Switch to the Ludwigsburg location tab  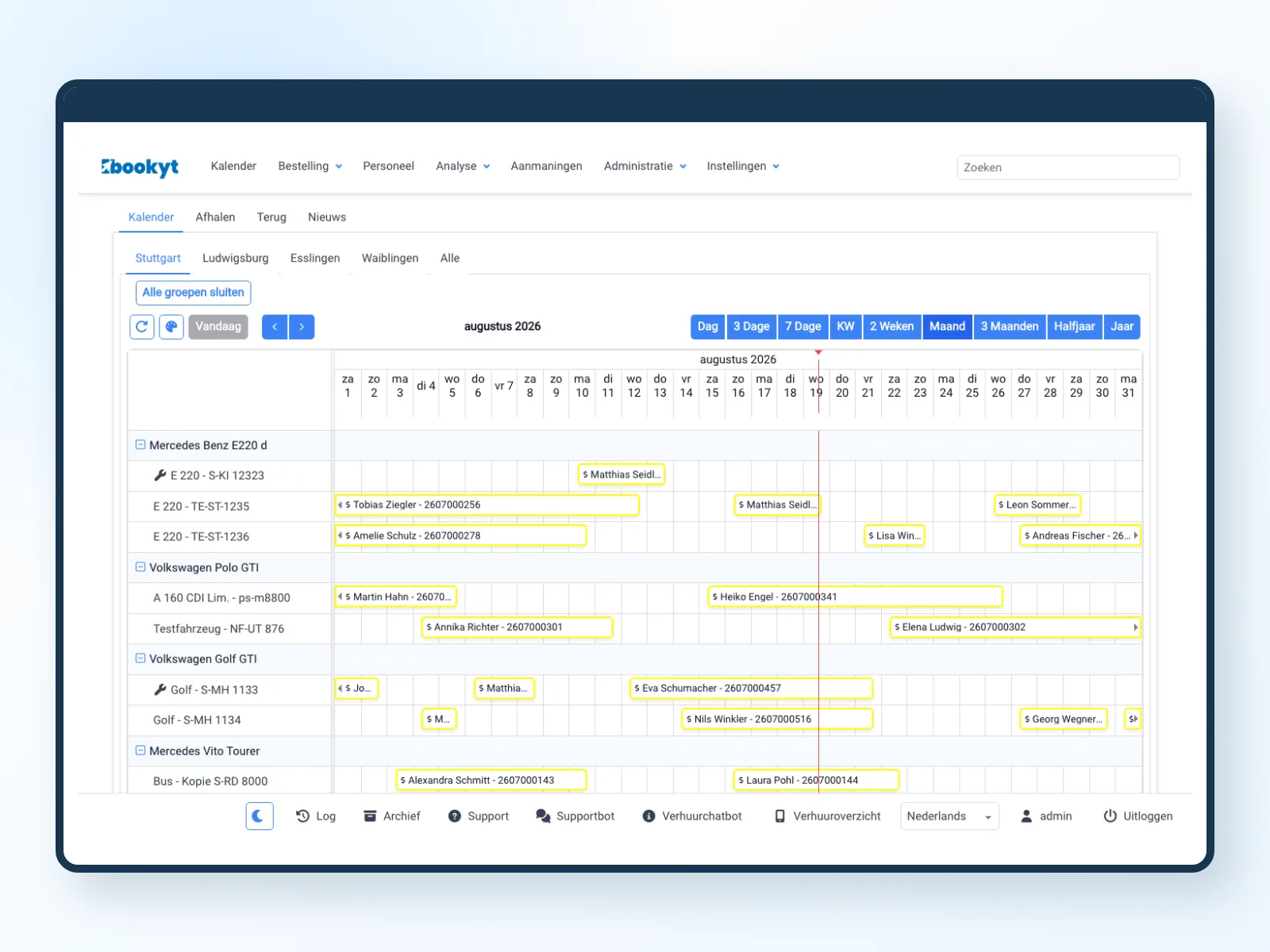[236, 258]
